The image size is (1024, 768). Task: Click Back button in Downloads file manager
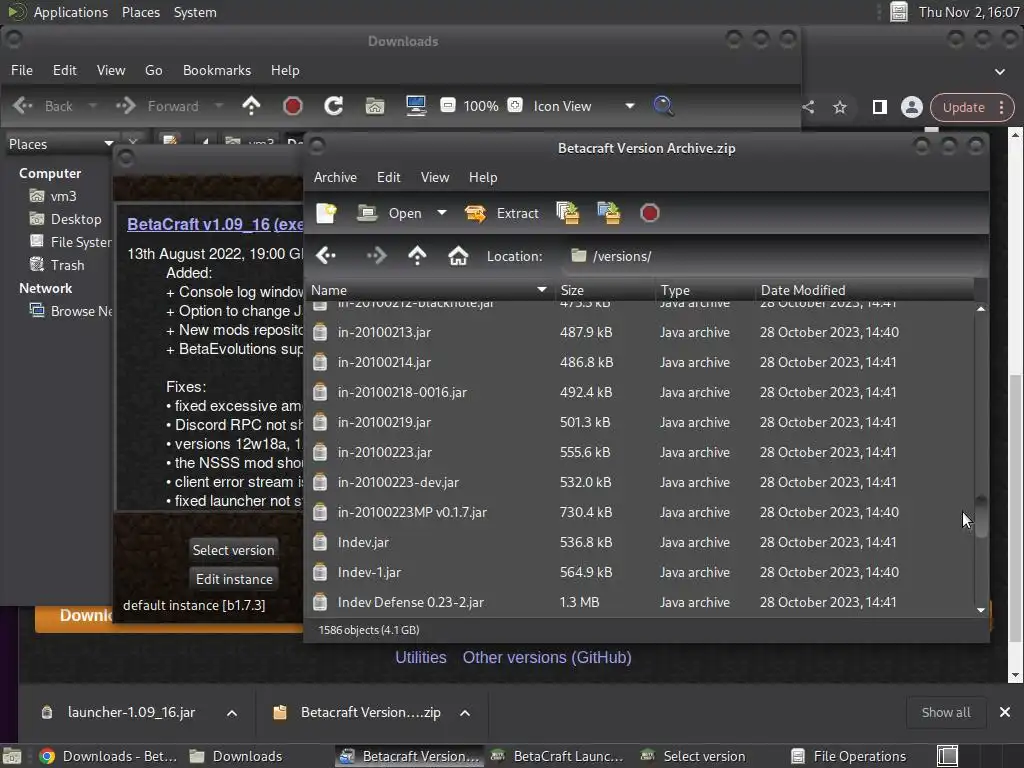click(x=42, y=106)
